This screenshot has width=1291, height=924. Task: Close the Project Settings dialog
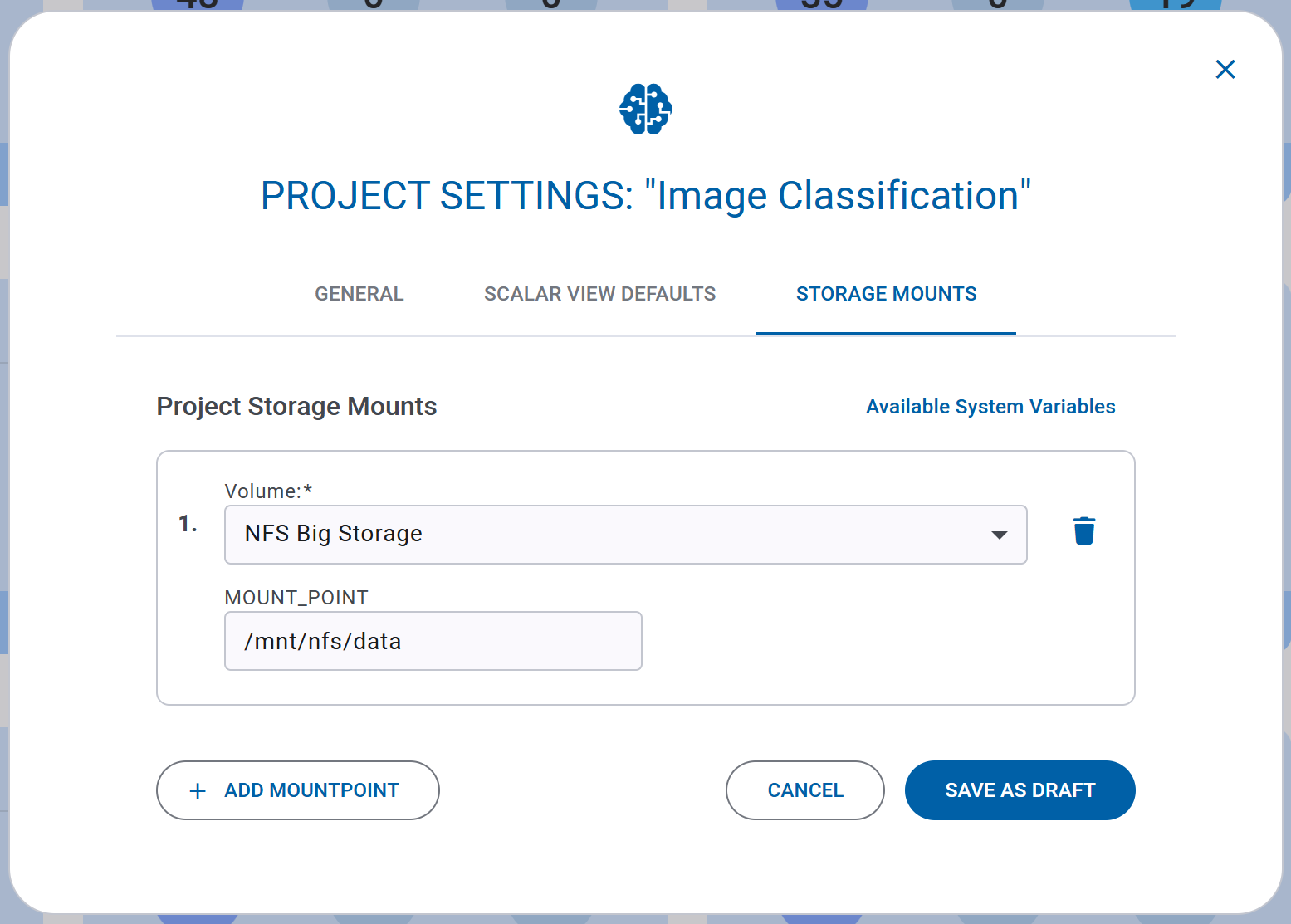click(1225, 69)
